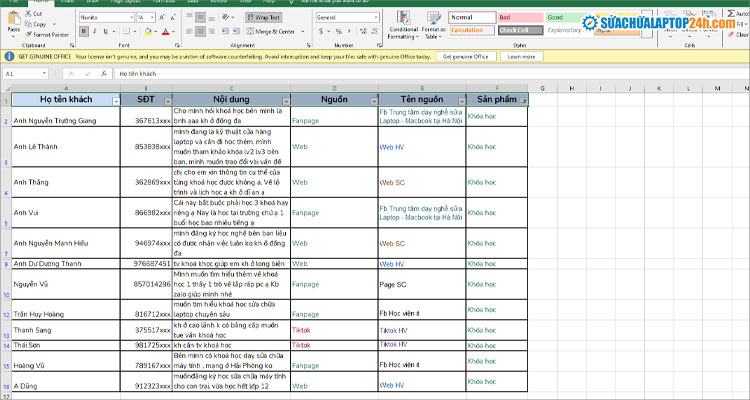Click the Get genuine Office button

[x=468, y=57]
